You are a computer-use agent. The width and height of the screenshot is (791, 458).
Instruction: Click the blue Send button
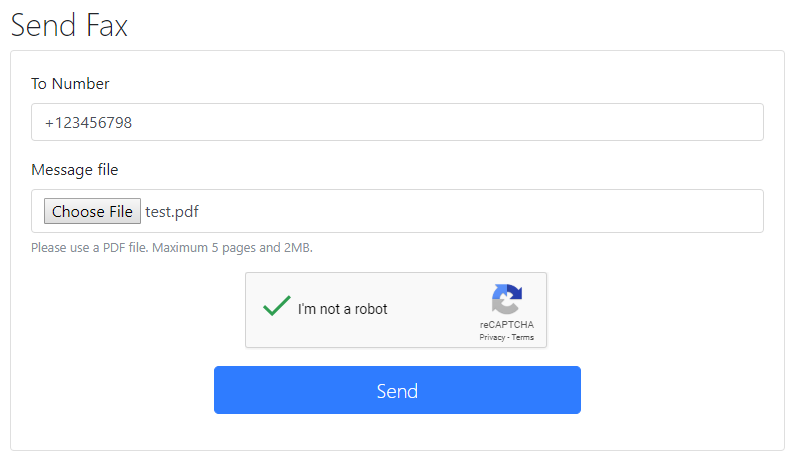[x=397, y=390]
